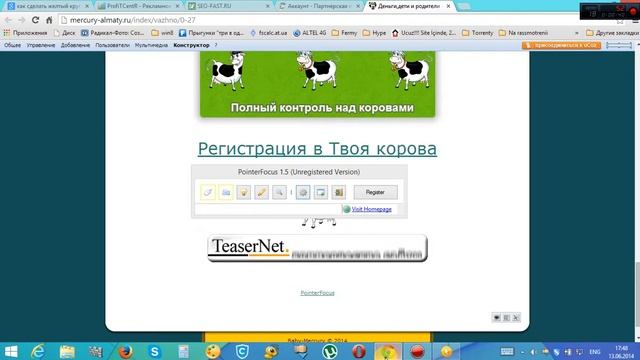The width and height of the screenshot is (640, 360).
Task: Switch to the ProfitCentR browser tab
Action: click(x=139, y=6)
